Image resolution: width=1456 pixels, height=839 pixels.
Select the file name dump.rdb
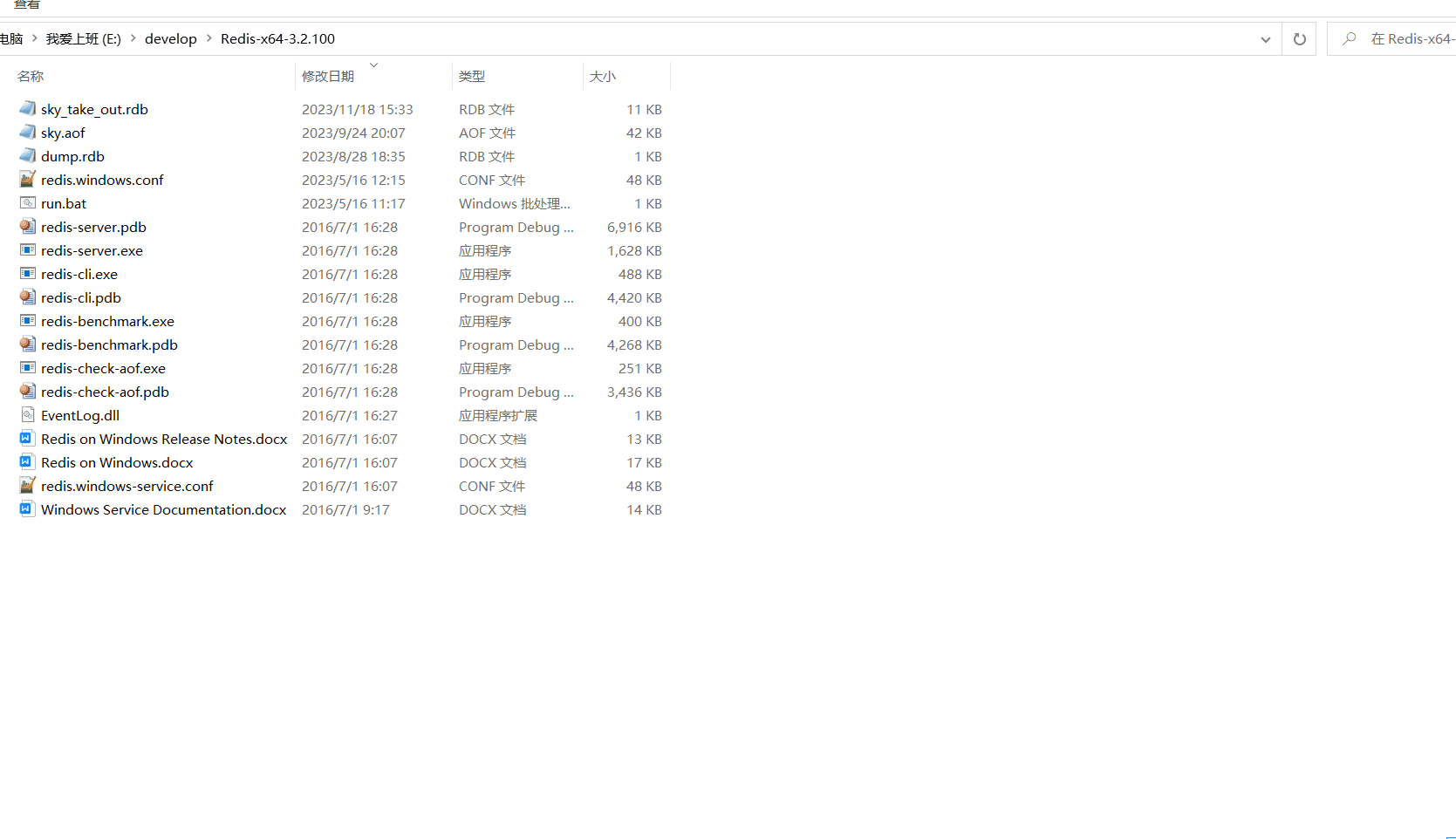pos(72,156)
